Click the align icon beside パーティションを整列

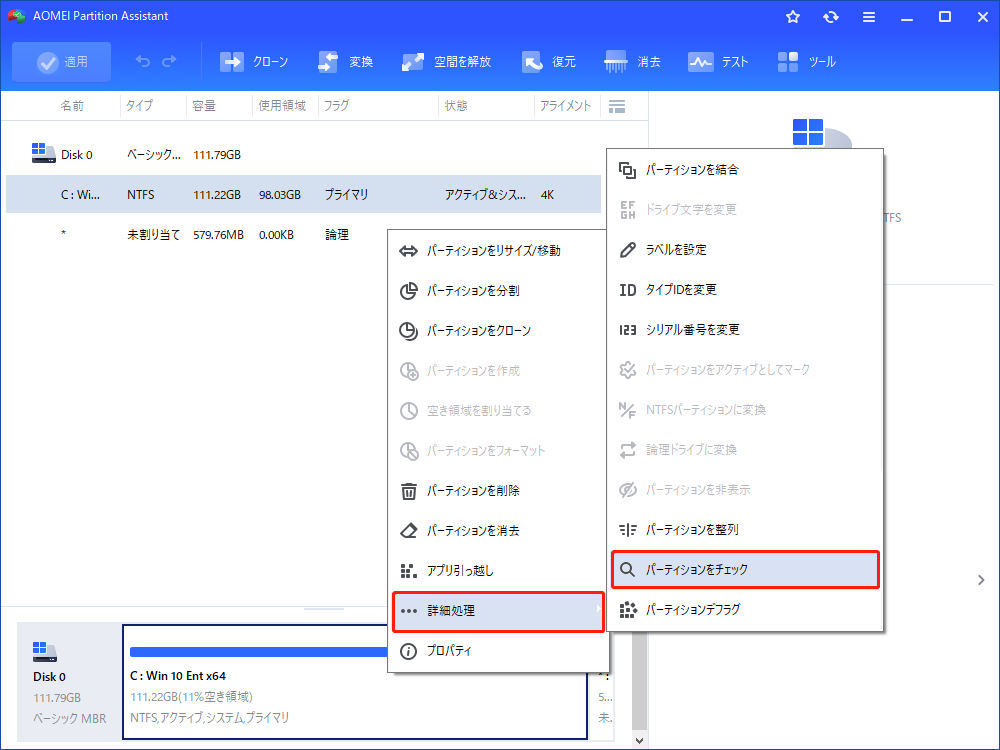pos(628,529)
